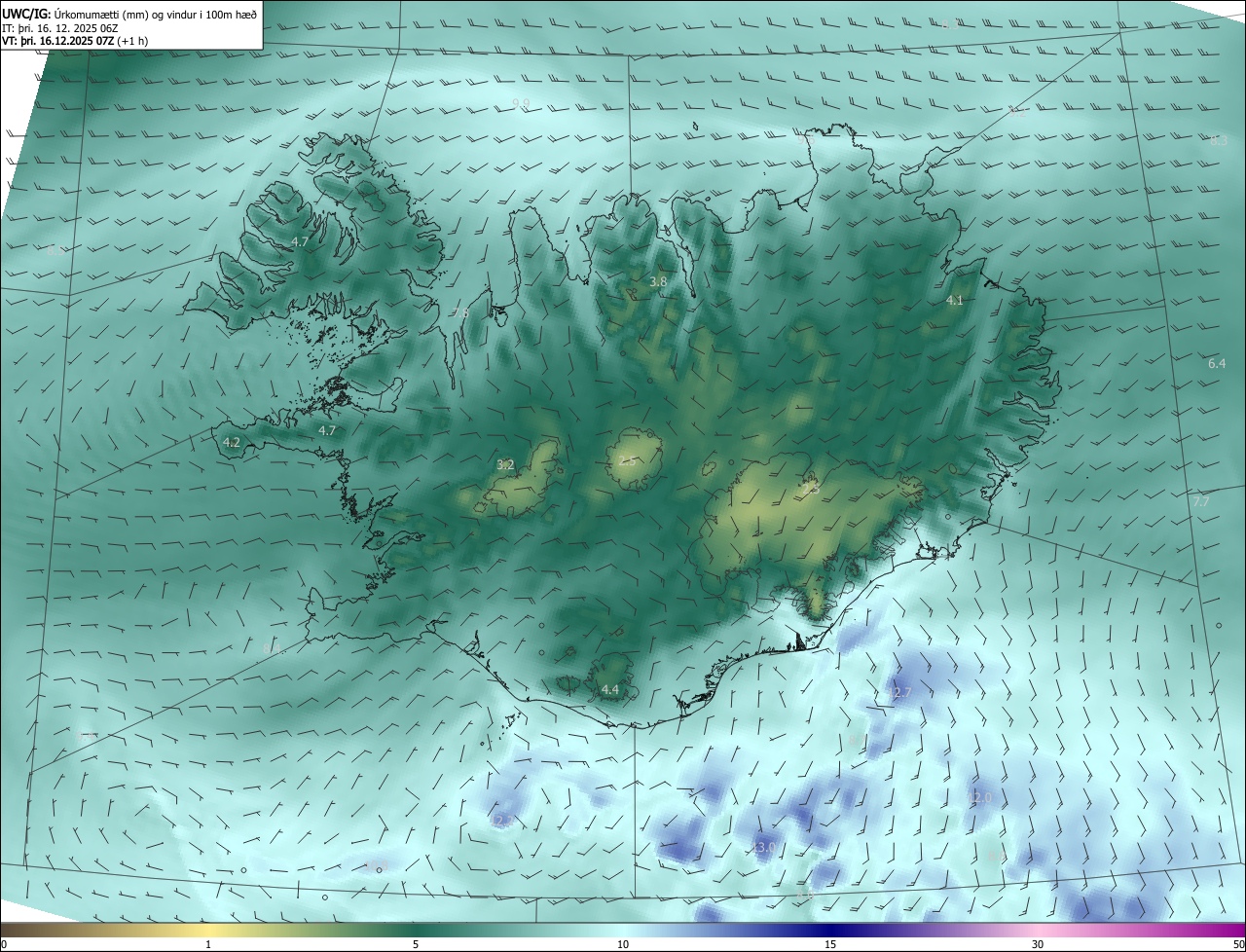Click the 7.8 value beside the northwest bay
Image resolution: width=1246 pixels, height=952 pixels.
click(x=459, y=312)
